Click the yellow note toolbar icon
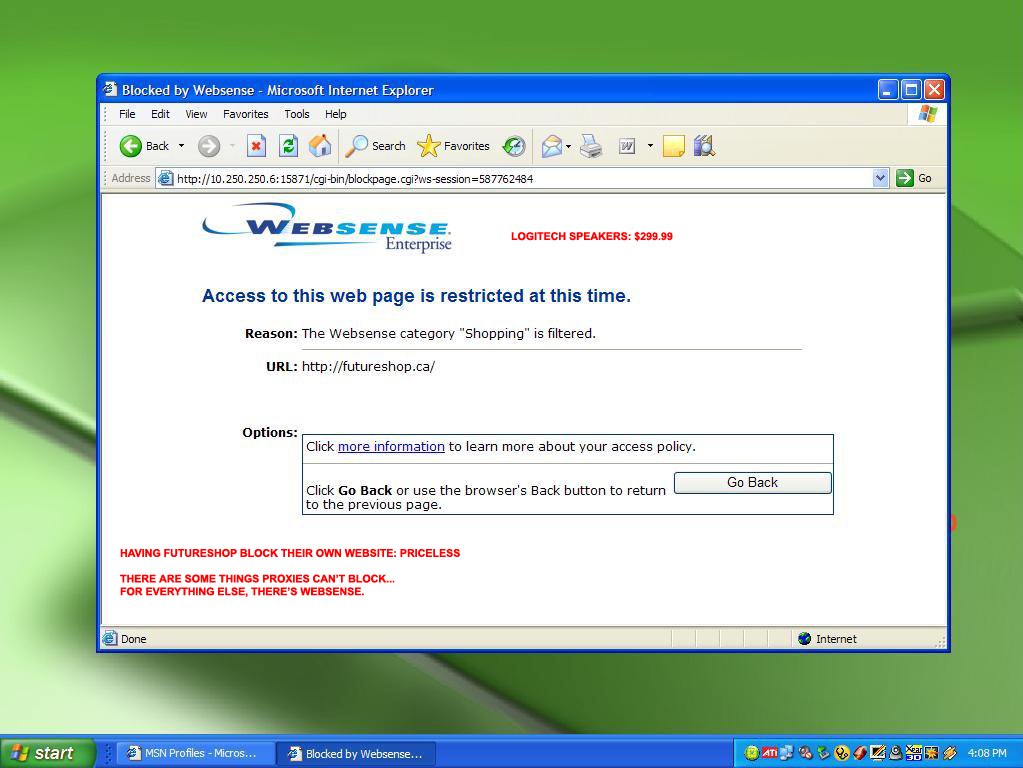The width and height of the screenshot is (1023, 768). 673,146
